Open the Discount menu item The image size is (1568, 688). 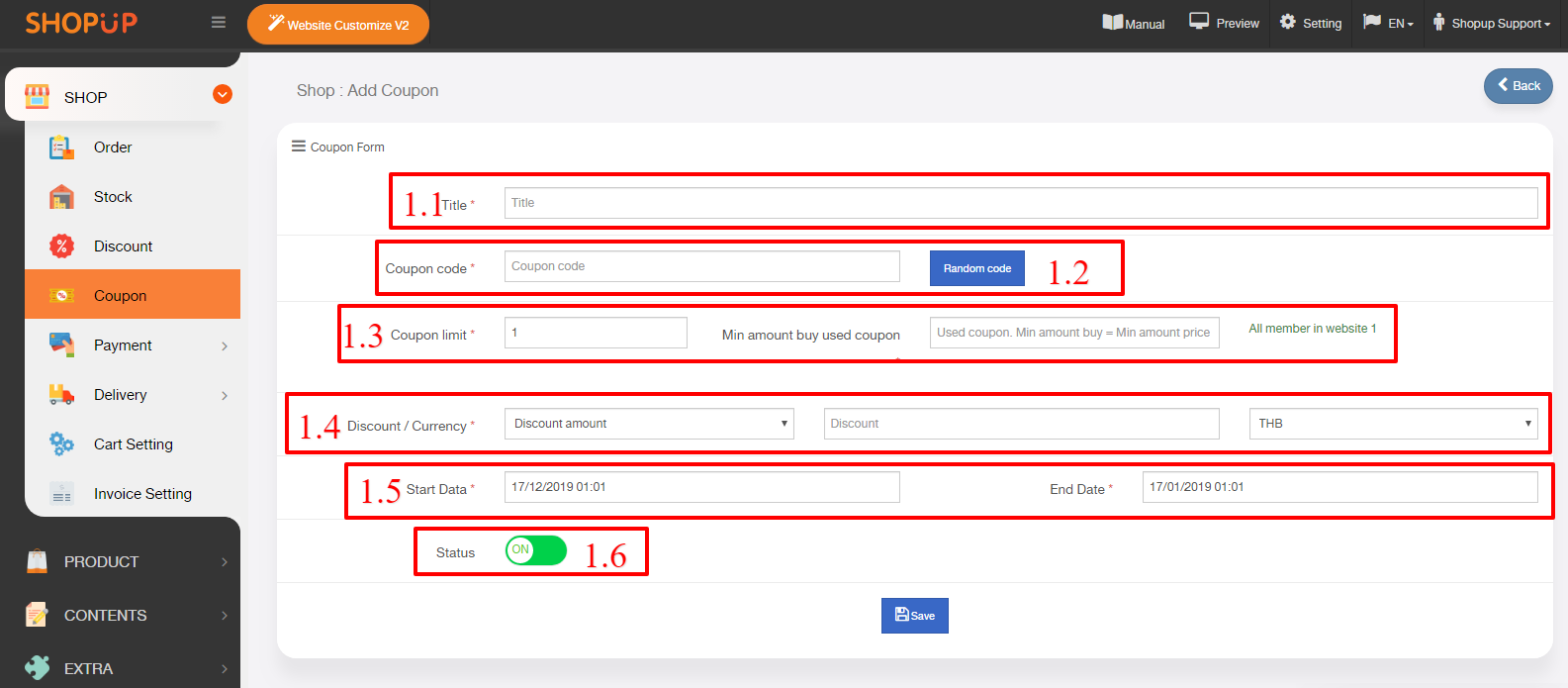(123, 246)
